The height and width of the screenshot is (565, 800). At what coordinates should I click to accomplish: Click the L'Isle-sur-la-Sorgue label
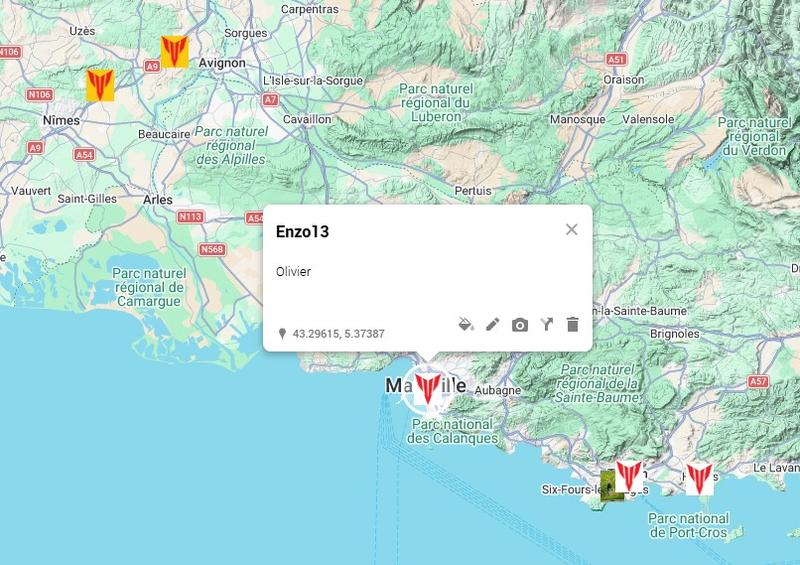click(x=313, y=81)
